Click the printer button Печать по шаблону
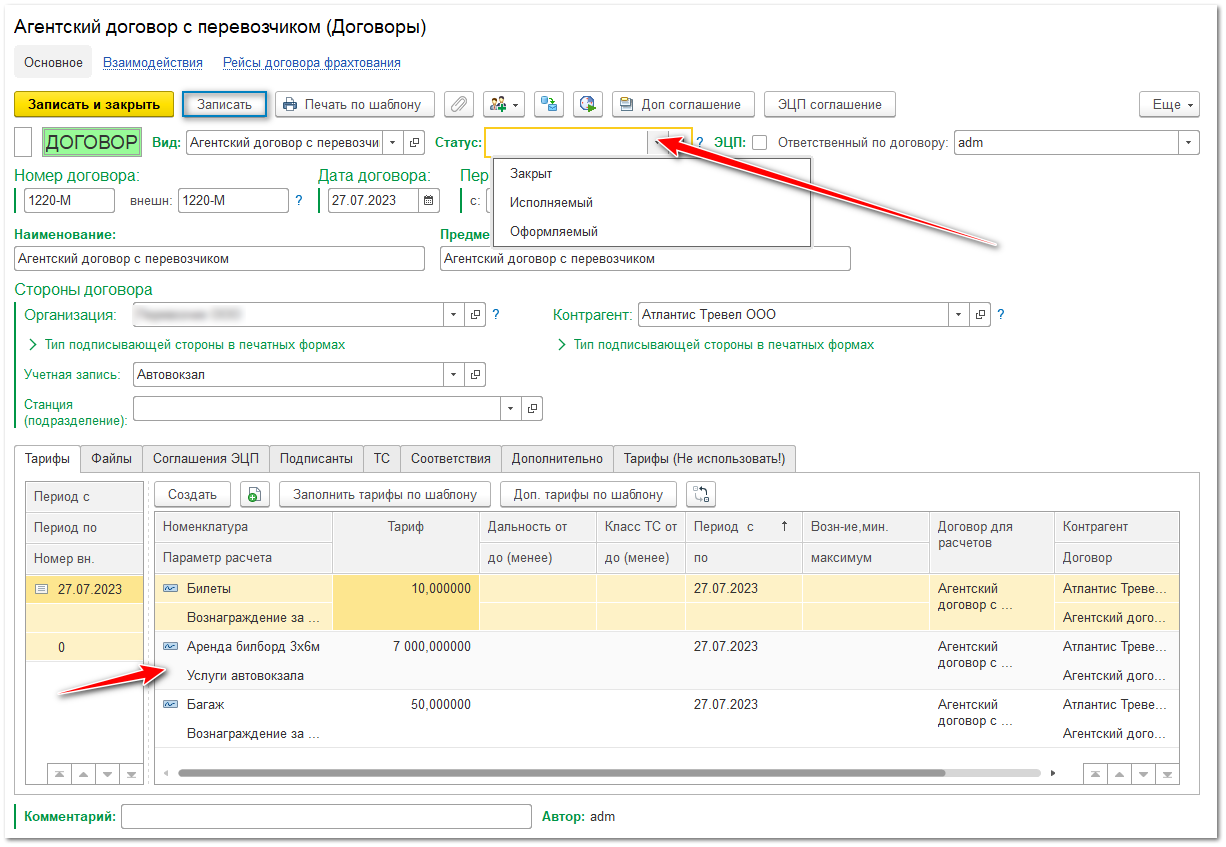Screen dimensions: 1226x847 pyautogui.click(x=355, y=104)
